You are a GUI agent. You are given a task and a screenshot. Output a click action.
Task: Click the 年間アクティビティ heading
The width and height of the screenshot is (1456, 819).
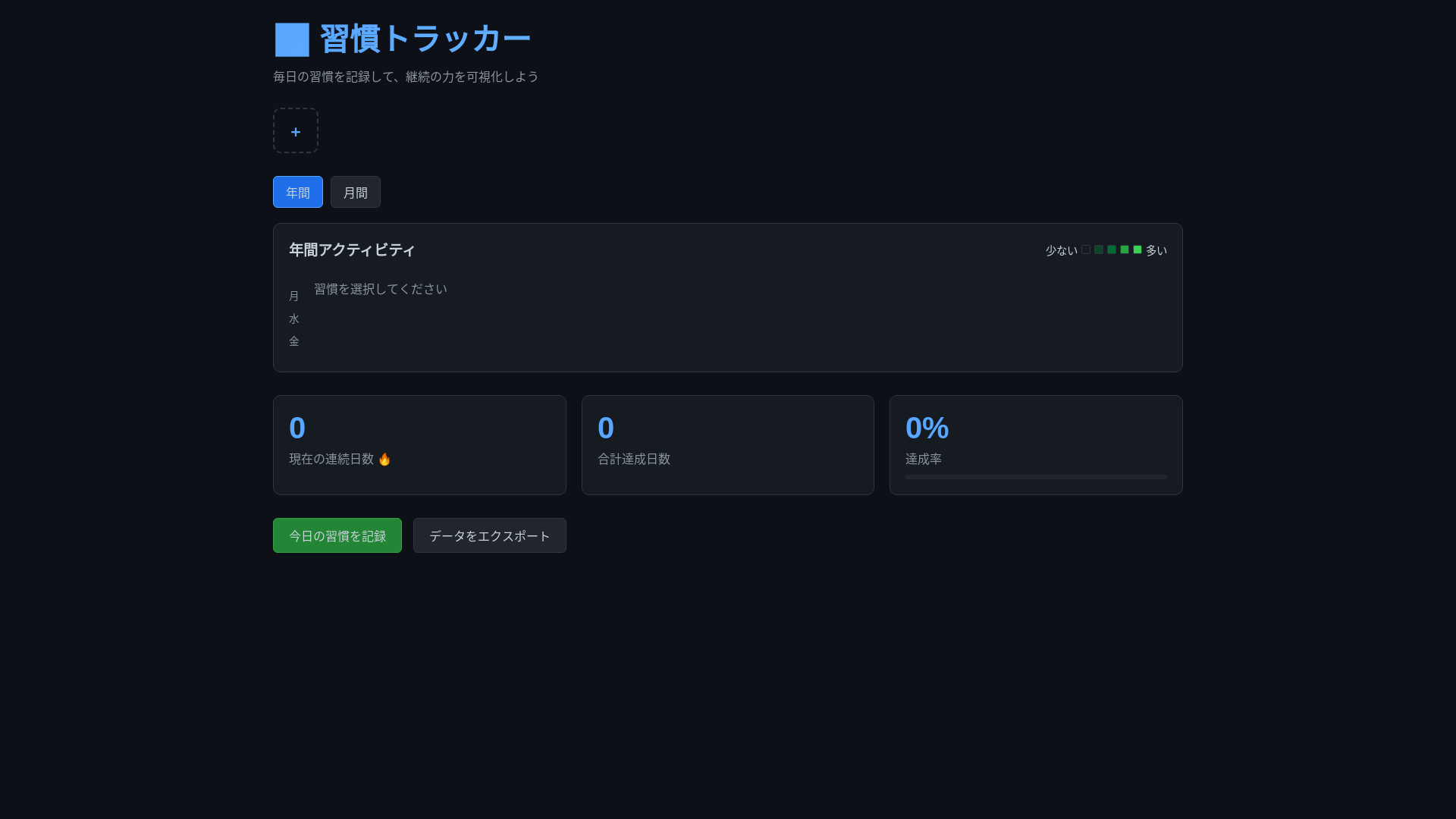352,249
